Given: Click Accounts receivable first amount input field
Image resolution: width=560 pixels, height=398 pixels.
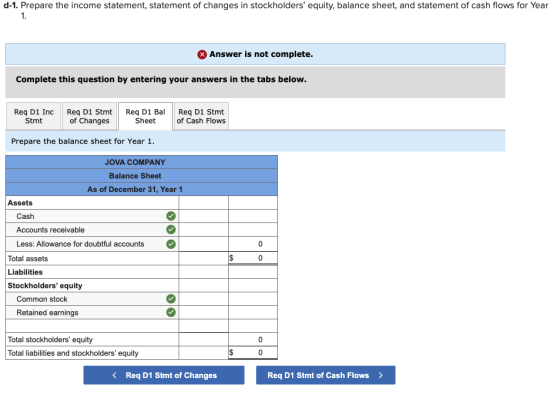Looking at the screenshot, I should (x=204, y=230).
